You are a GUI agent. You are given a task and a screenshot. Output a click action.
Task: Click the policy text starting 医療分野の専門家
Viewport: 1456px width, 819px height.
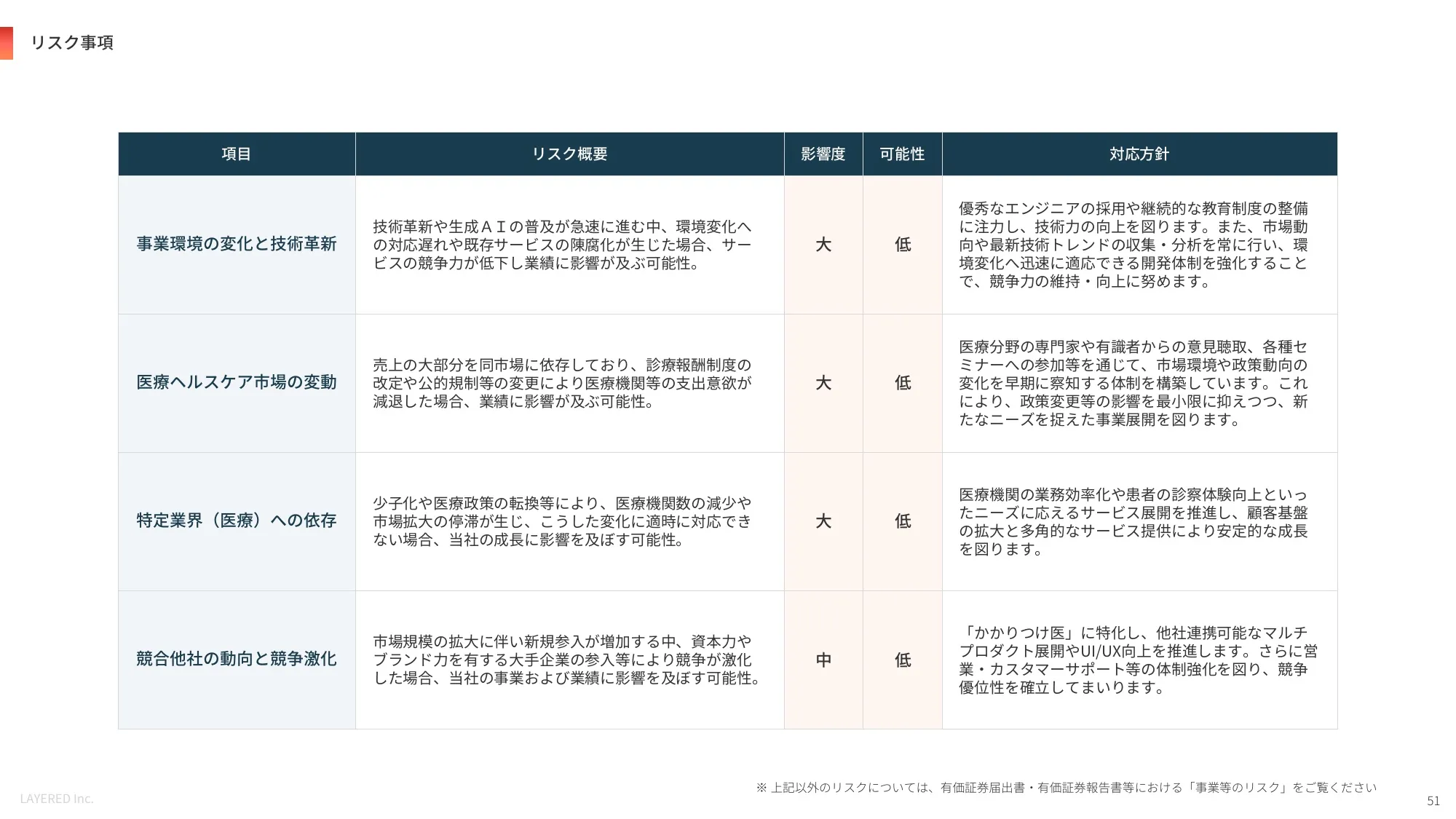pyautogui.click(x=1133, y=383)
